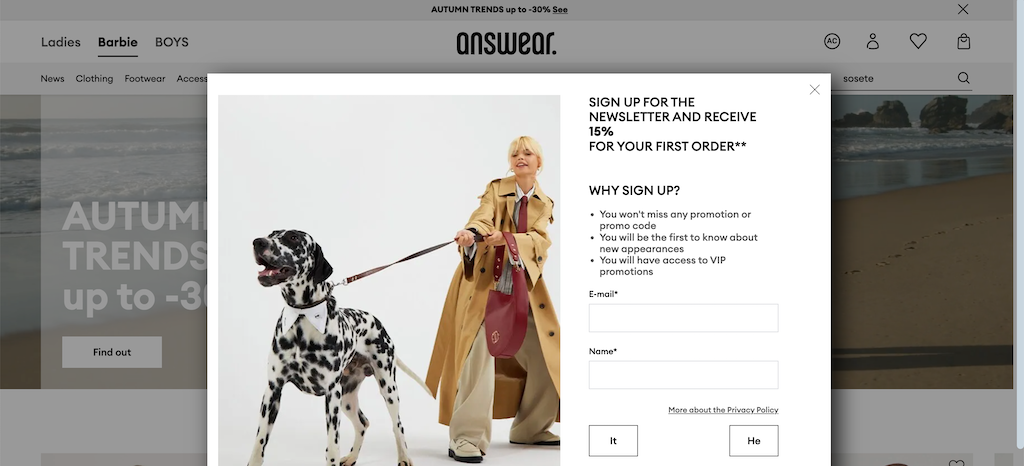Dismiss the Autumn Trends top banner
Screen dimensions: 1024x466
(x=963, y=9)
